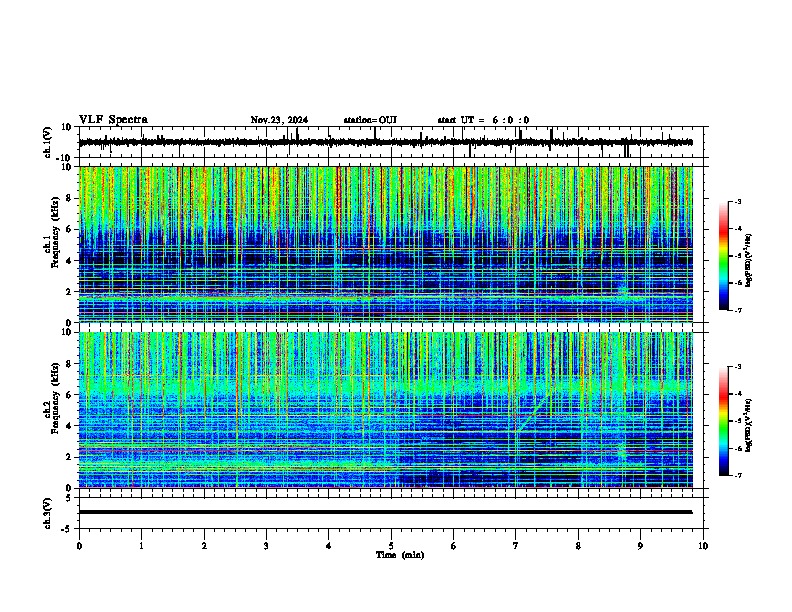Click the "-7" label on ch.1 color scale
This screenshot has width=792, height=612.
(x=737, y=310)
